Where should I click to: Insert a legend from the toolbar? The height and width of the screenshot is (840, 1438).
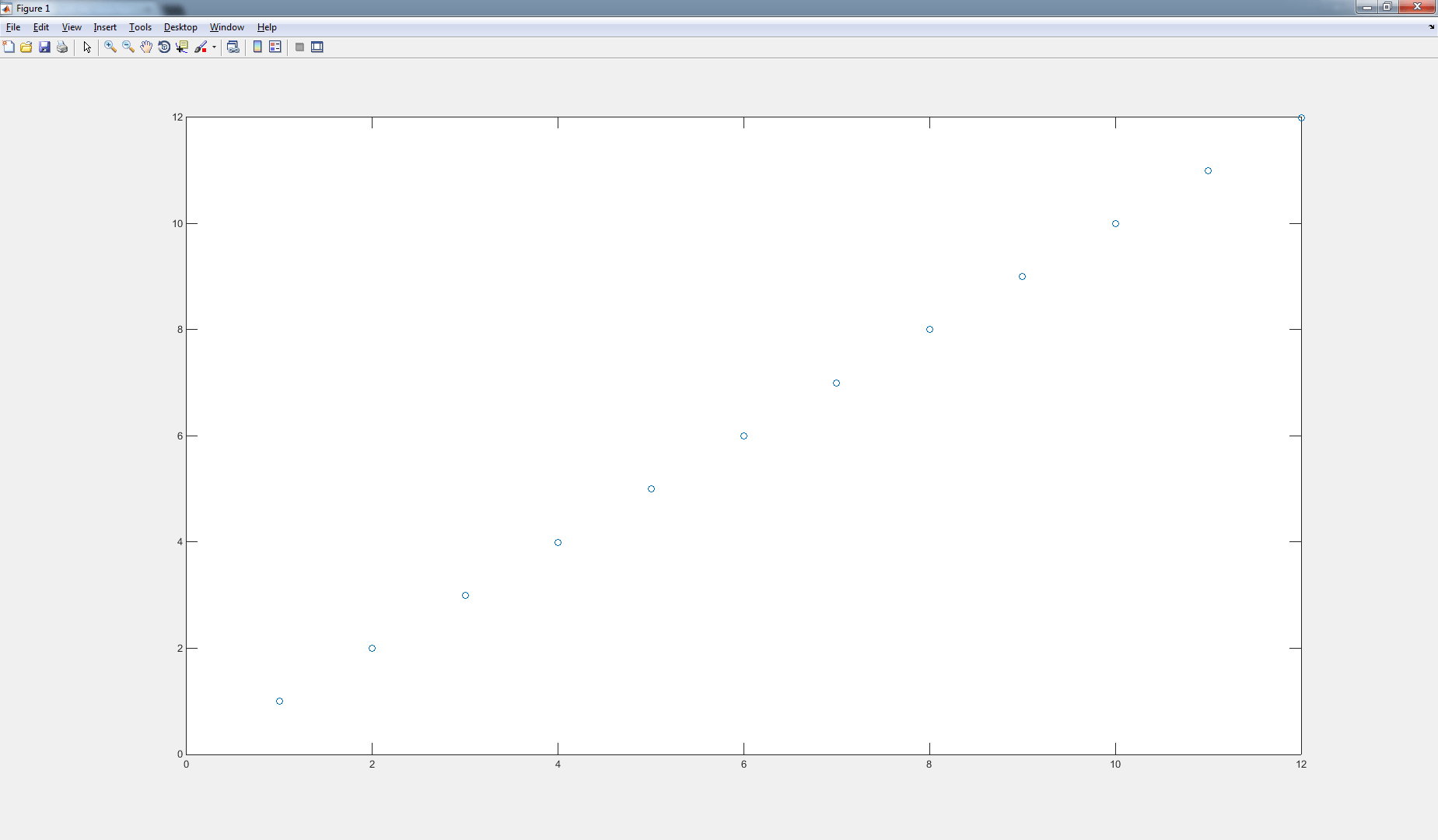pos(275,47)
